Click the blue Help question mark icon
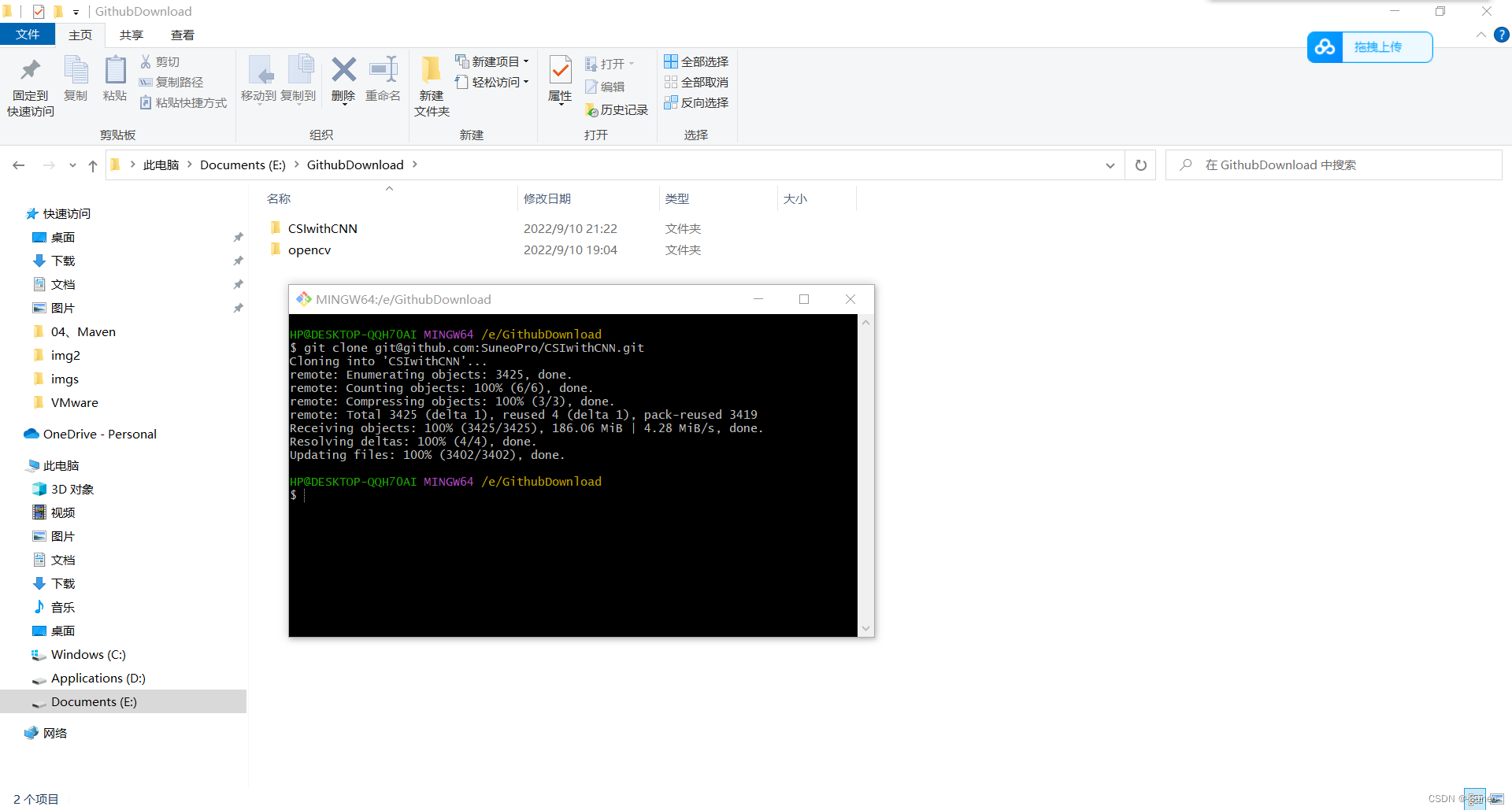1512x810 pixels. pos(1502,35)
